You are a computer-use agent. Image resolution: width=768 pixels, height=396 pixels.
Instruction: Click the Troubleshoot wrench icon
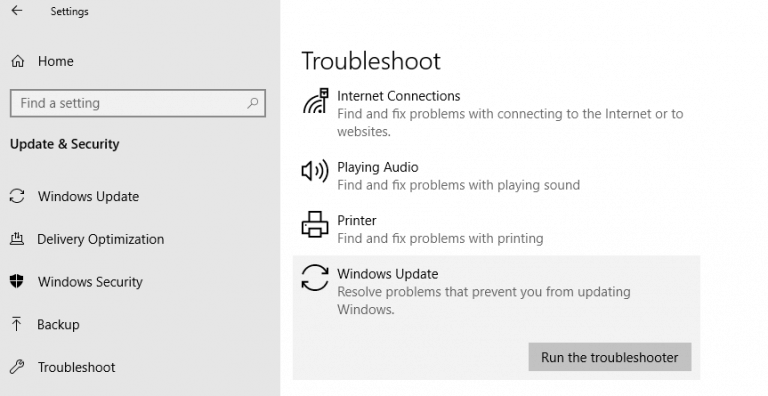coord(17,367)
